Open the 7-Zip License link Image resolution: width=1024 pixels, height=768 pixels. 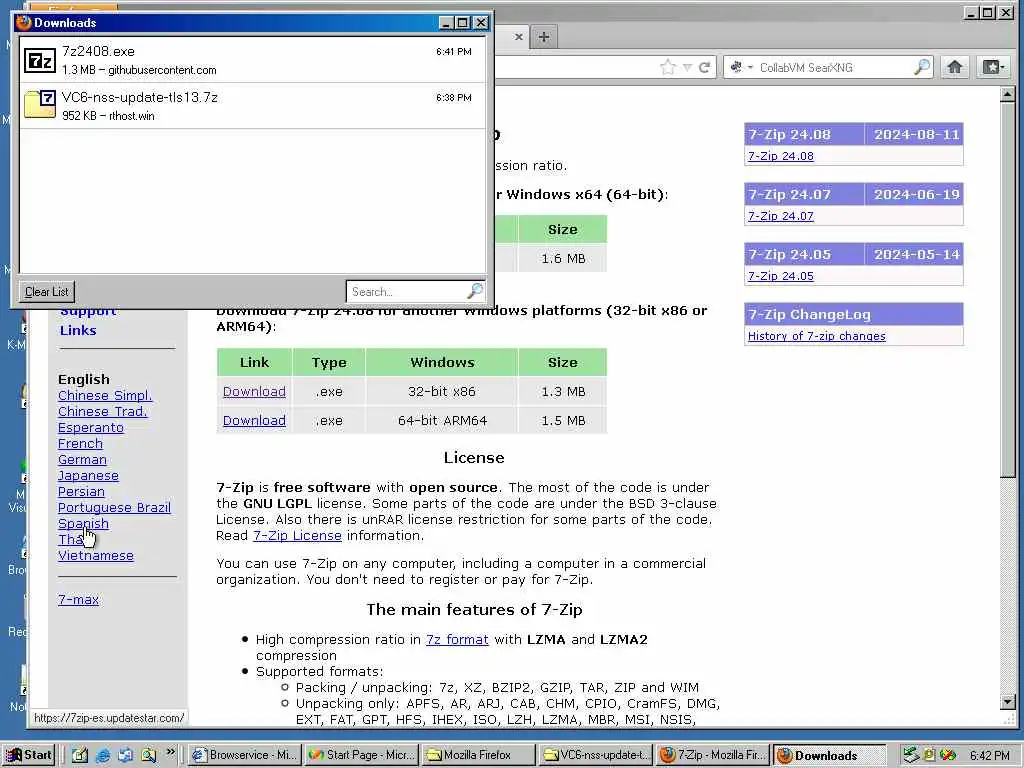click(x=297, y=536)
